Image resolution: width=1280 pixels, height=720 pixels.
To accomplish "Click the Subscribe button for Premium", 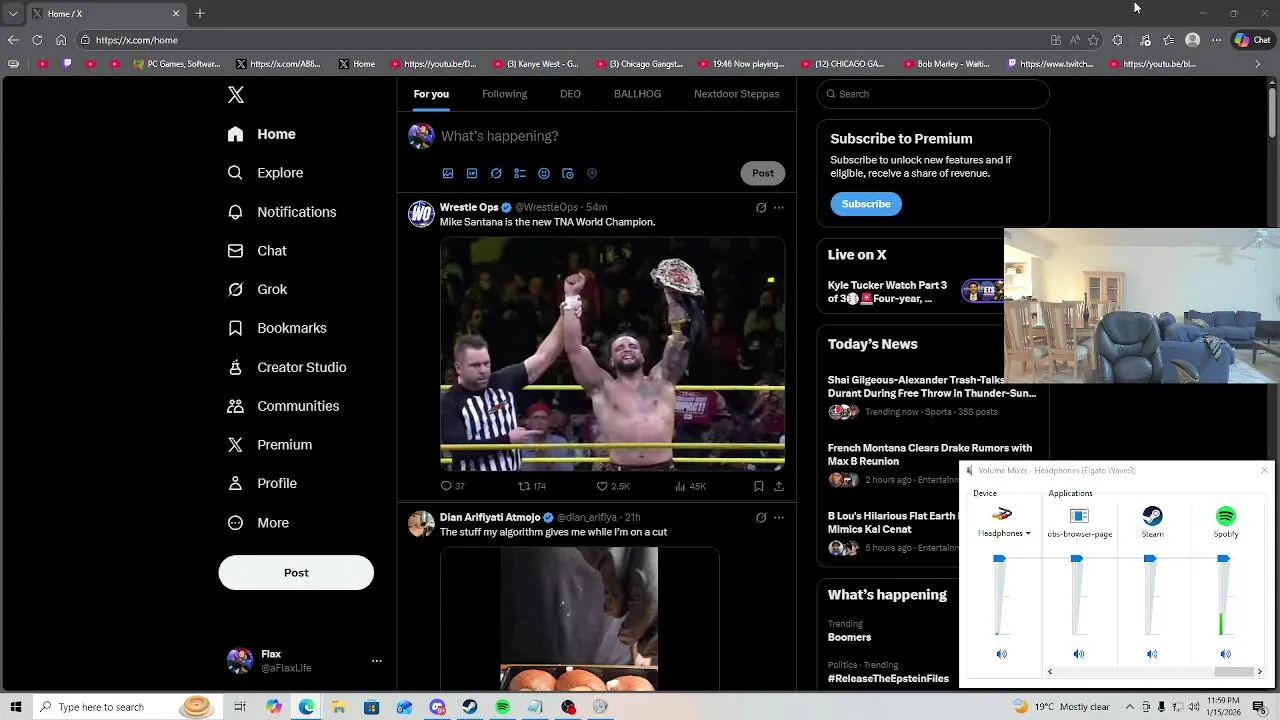I will coord(866,204).
